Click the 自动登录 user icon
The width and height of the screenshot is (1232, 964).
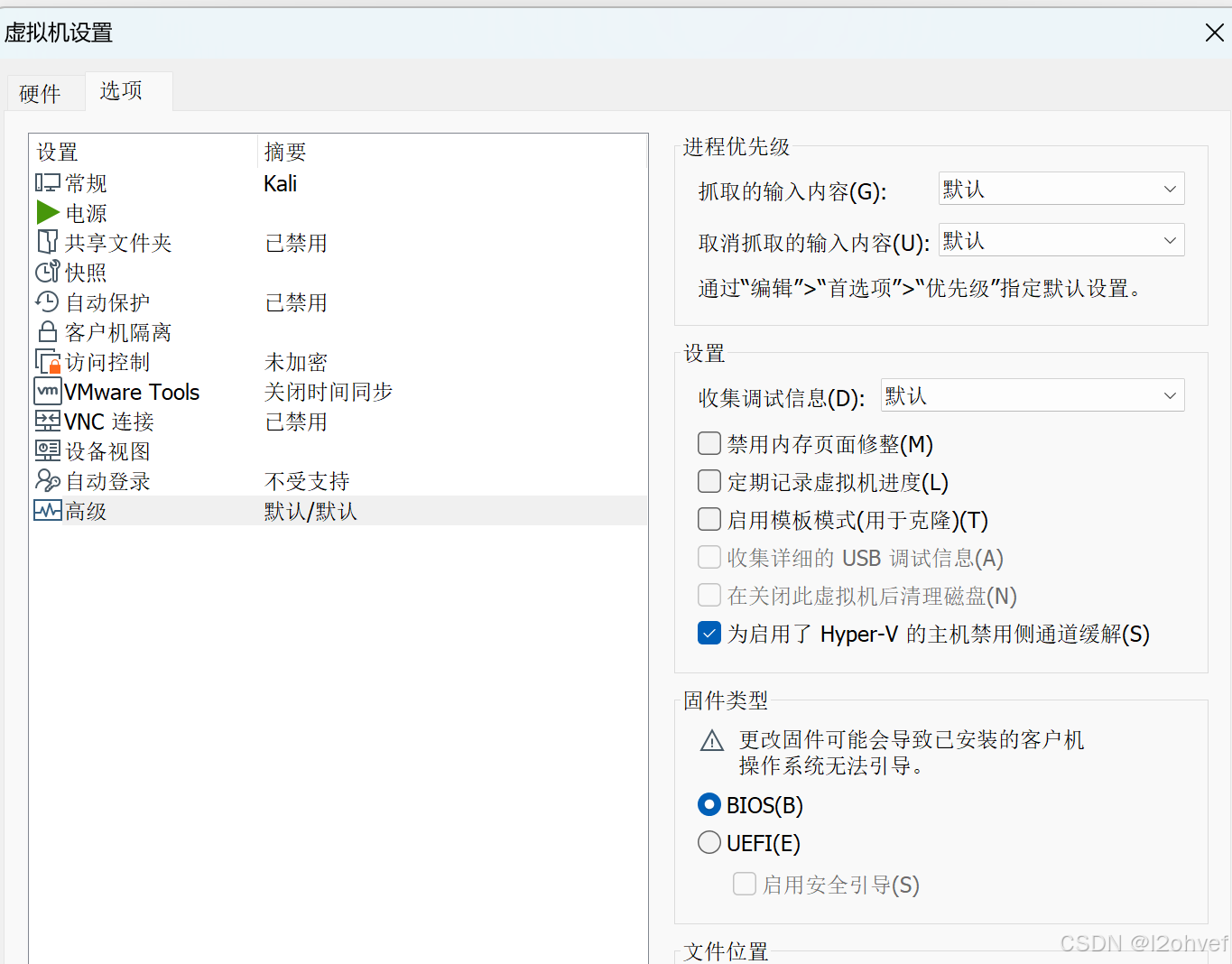point(48,480)
